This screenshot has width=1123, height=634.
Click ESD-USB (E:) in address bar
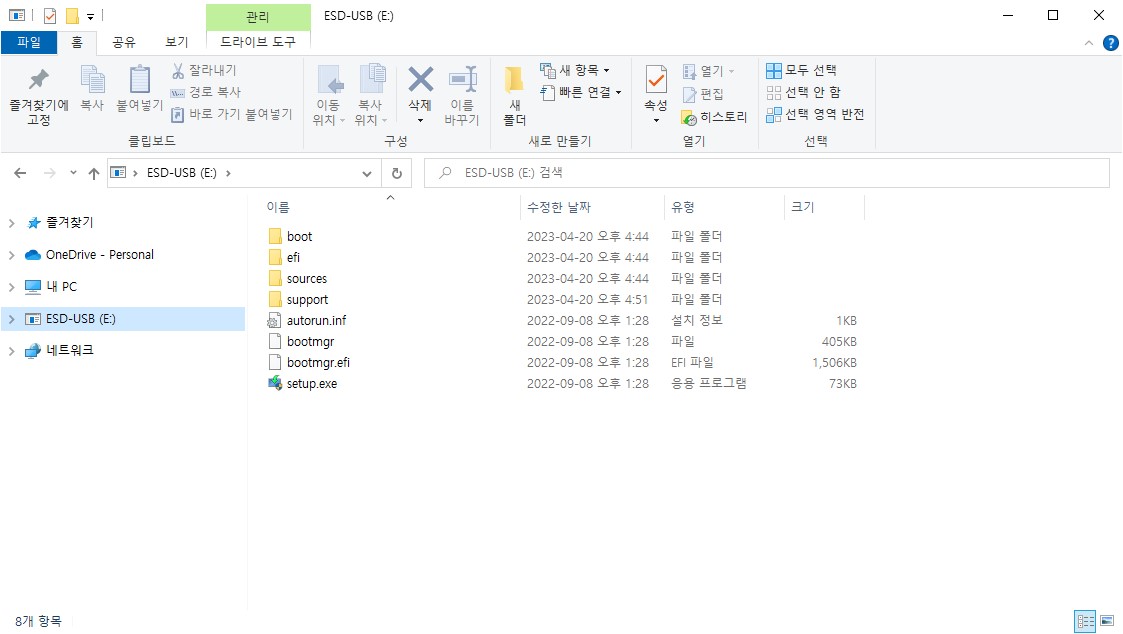point(181,173)
